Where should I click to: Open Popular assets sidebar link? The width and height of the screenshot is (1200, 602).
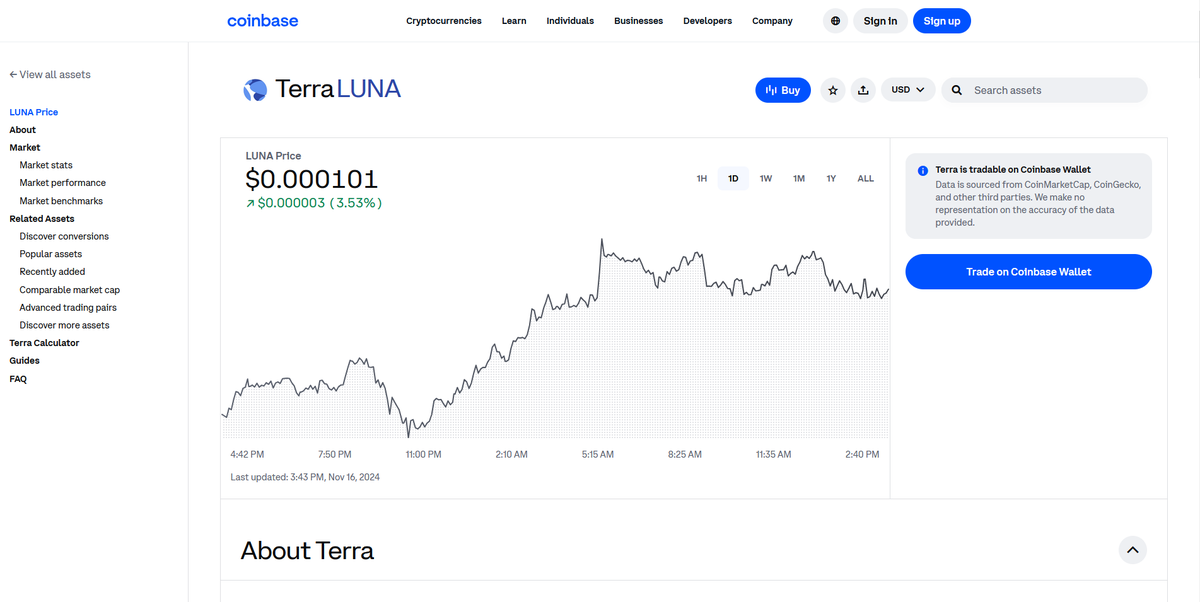[51, 254]
